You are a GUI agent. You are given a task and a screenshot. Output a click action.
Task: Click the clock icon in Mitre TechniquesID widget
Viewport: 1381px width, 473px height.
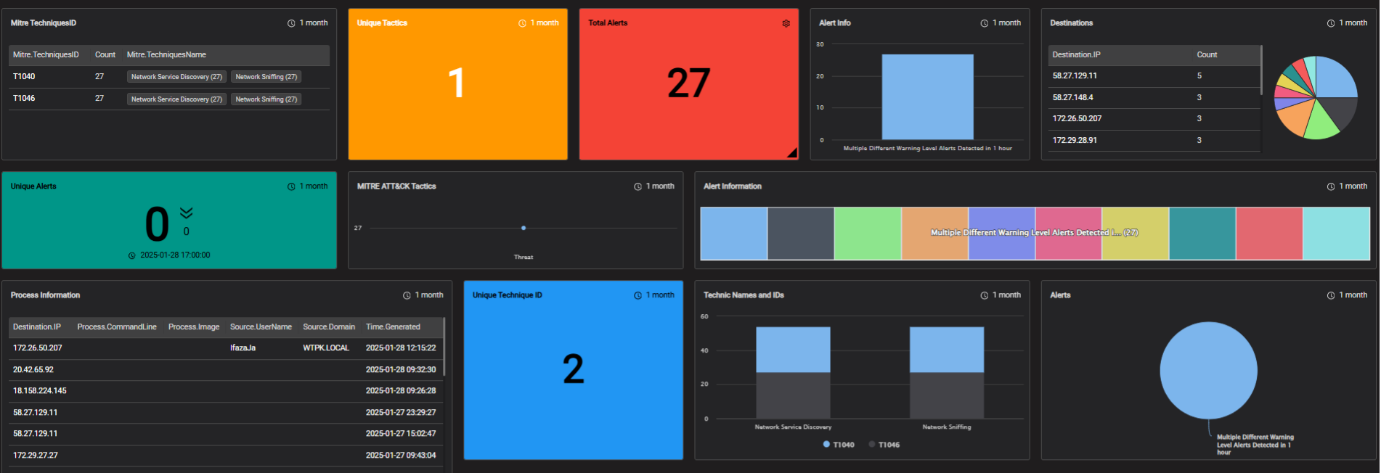click(292, 22)
